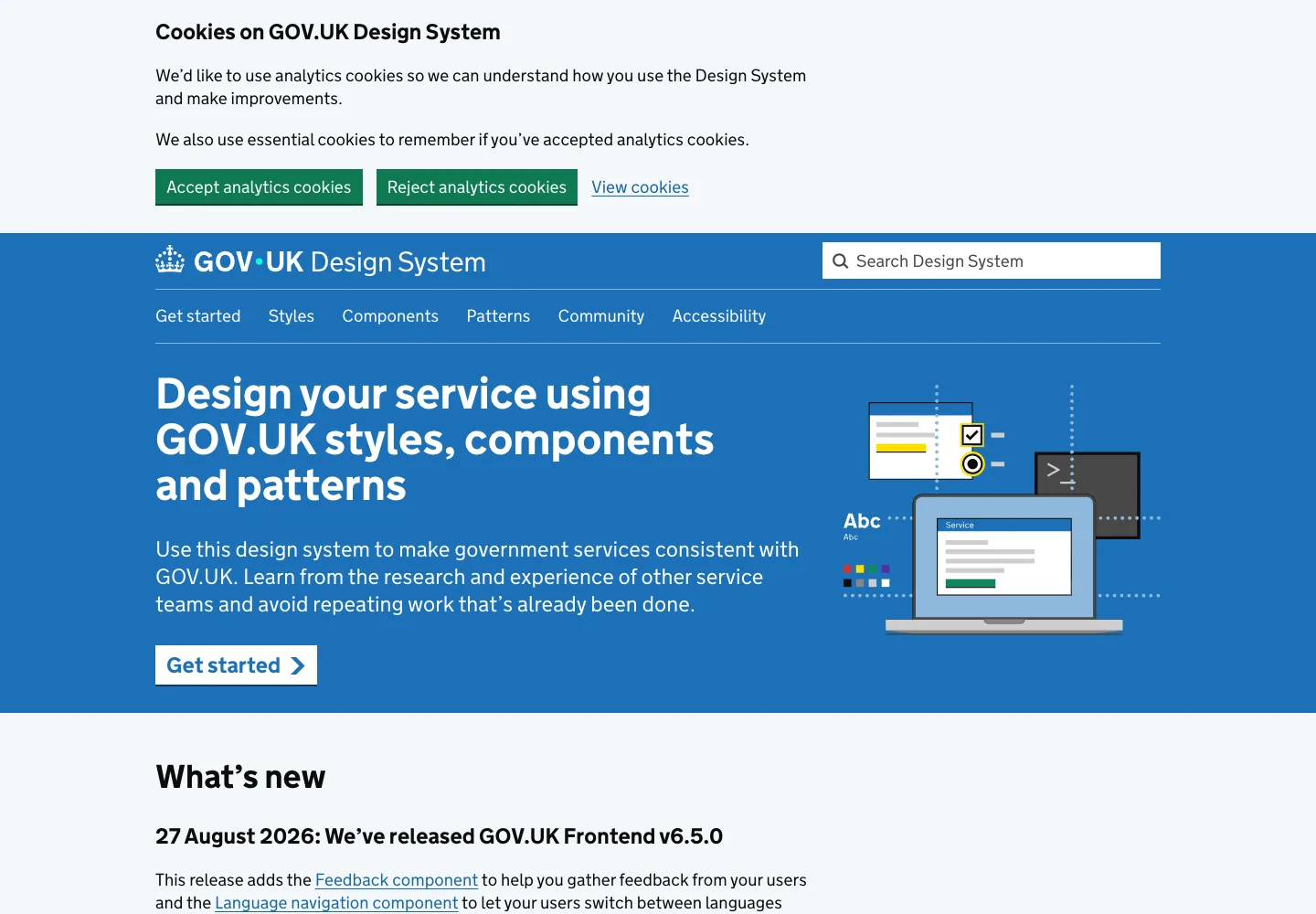Open the View cookies link
This screenshot has width=1316, height=914.
(640, 187)
